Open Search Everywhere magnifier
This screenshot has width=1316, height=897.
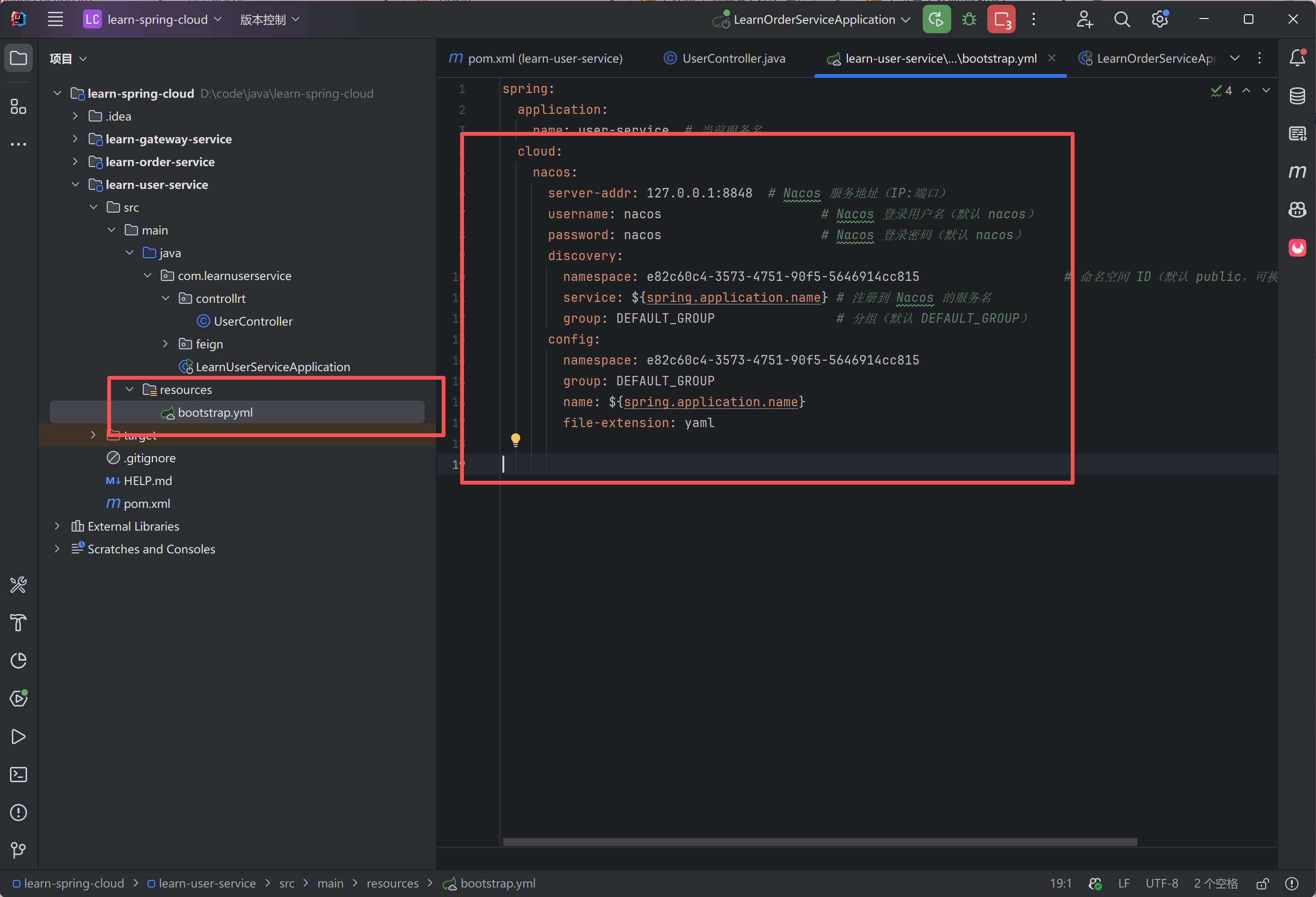click(1122, 19)
